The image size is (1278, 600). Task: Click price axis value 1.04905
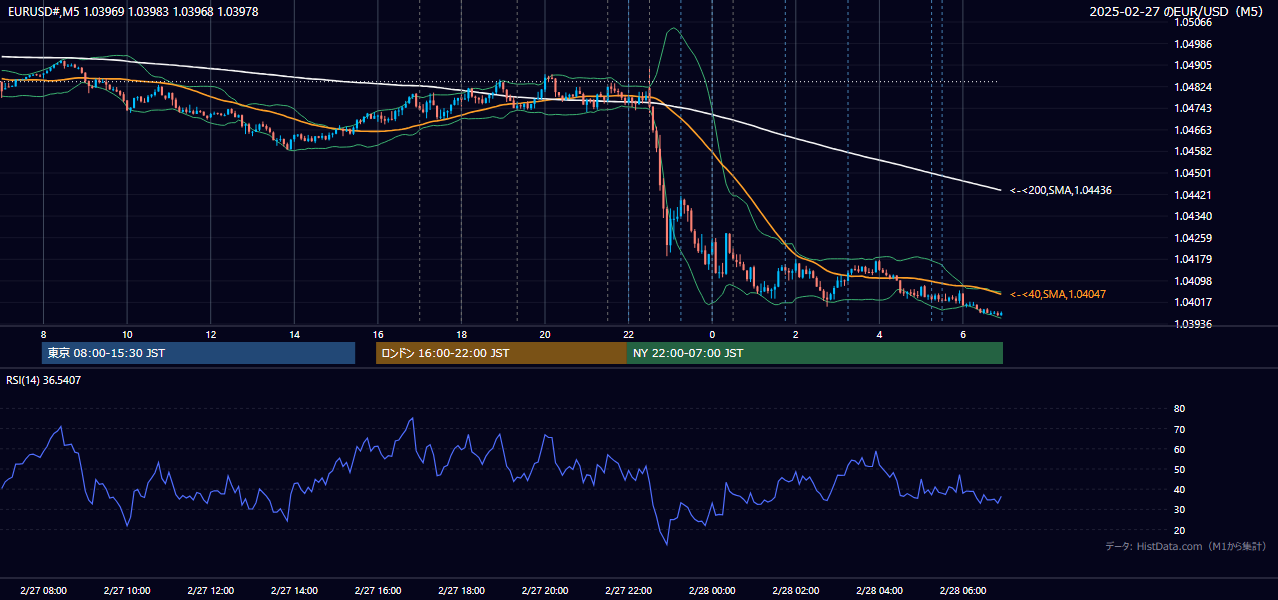(1193, 65)
